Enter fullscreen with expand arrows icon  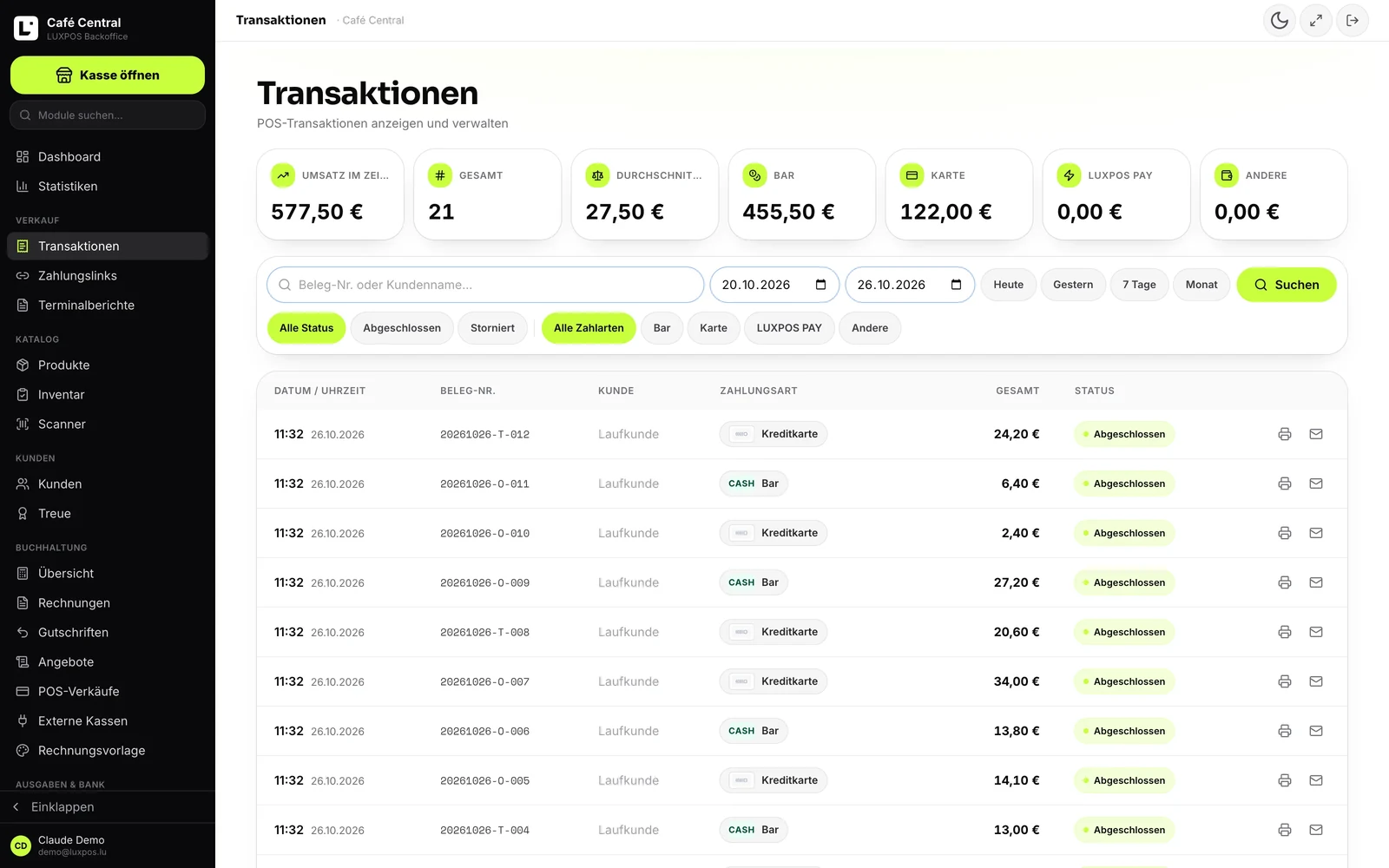pos(1316,20)
